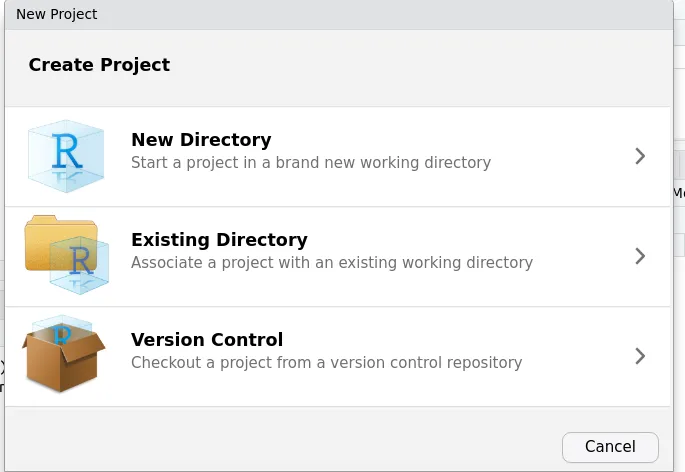The height and width of the screenshot is (472, 685).
Task: Select the Existing Directory heading
Action: click(219, 240)
